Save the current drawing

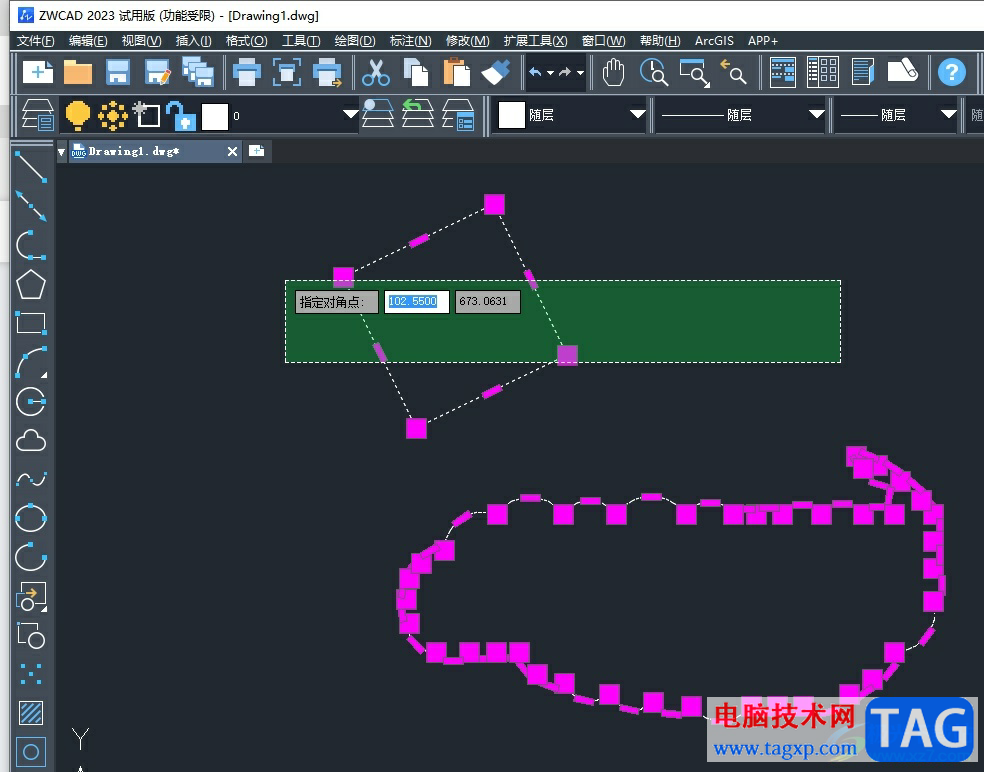click(118, 72)
